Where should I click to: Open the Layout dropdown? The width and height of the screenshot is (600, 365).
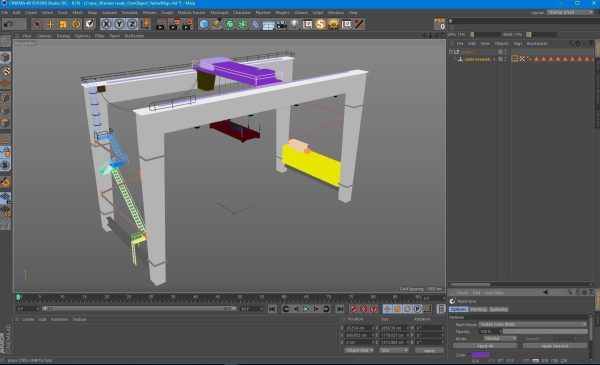click(570, 12)
